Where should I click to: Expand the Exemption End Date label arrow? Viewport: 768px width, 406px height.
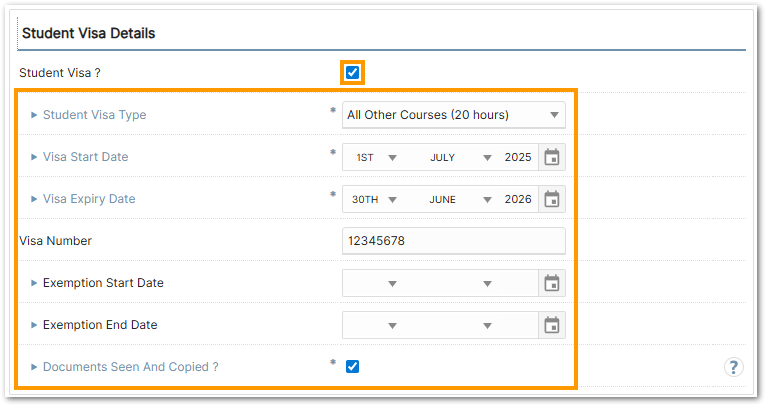[35, 325]
